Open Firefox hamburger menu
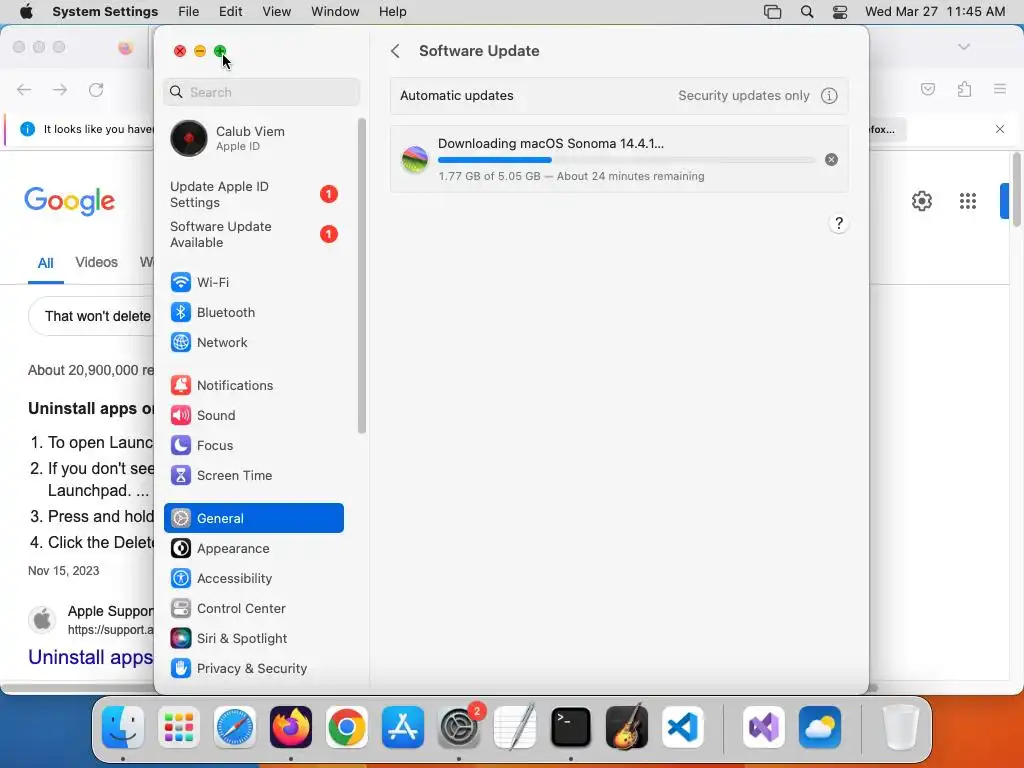 (999, 89)
